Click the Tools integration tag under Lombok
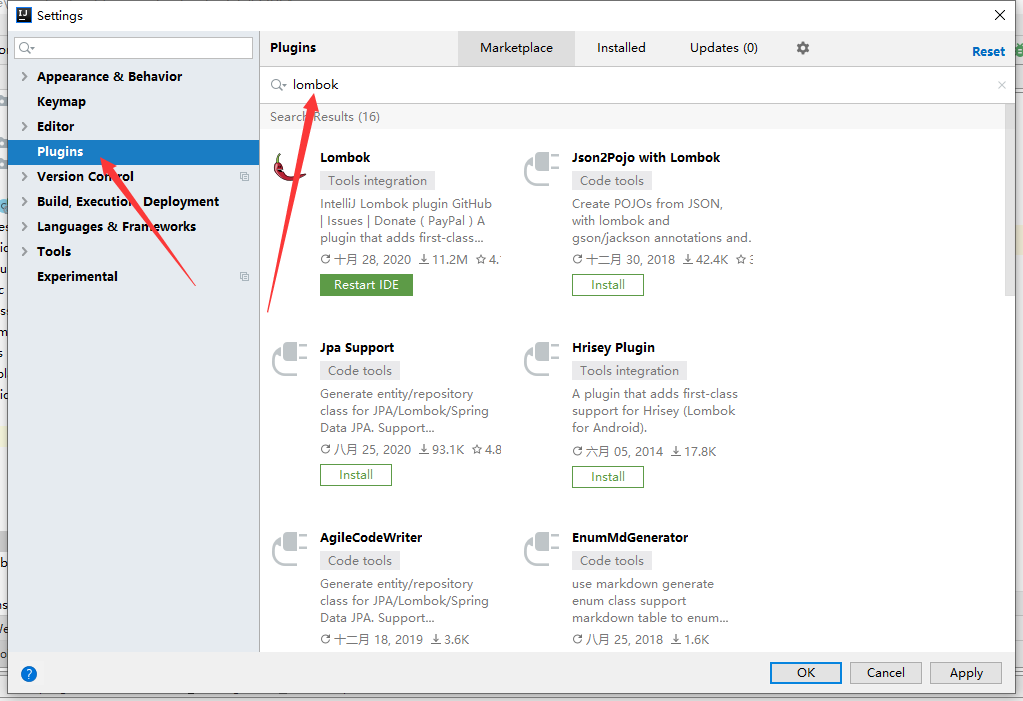 (377, 181)
